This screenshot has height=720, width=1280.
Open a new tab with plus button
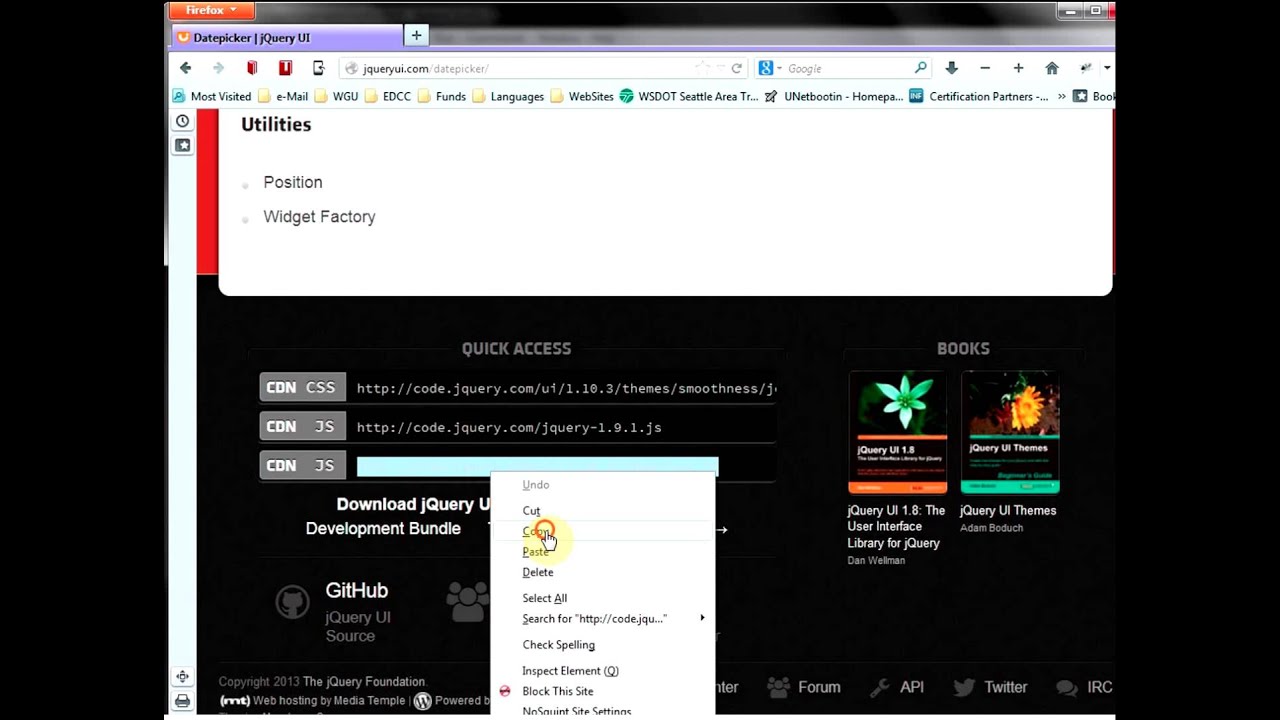point(416,36)
